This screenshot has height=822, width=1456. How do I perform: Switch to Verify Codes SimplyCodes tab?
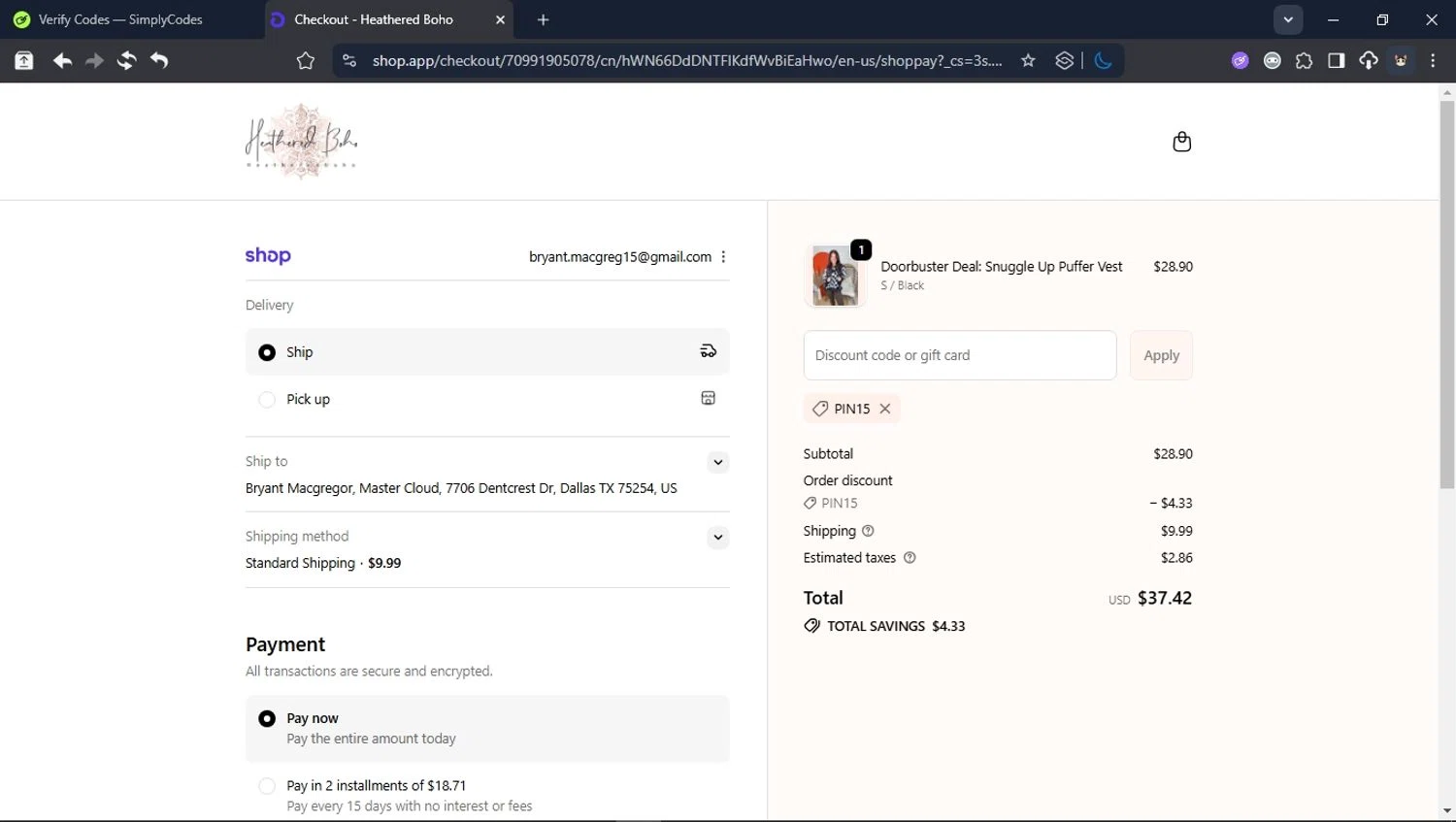(x=121, y=19)
